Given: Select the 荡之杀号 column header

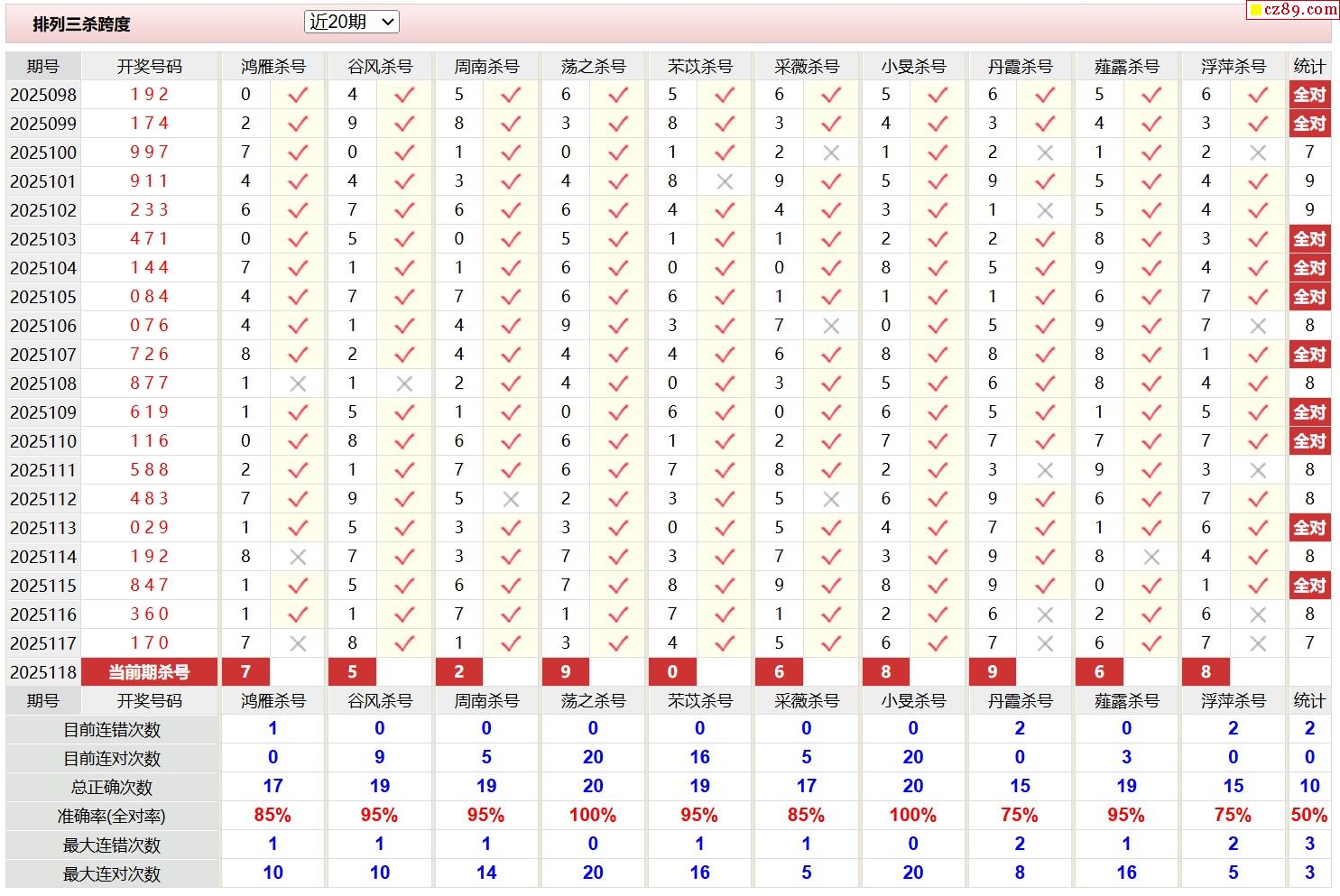Looking at the screenshot, I should coord(593,67).
